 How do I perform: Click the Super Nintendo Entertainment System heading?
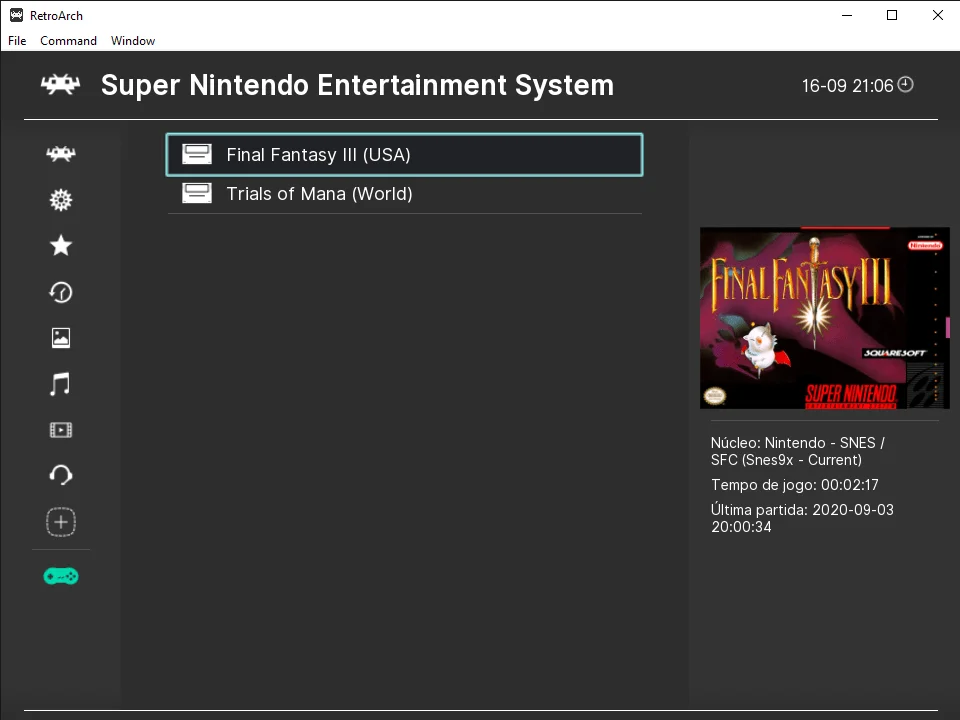[x=358, y=85]
